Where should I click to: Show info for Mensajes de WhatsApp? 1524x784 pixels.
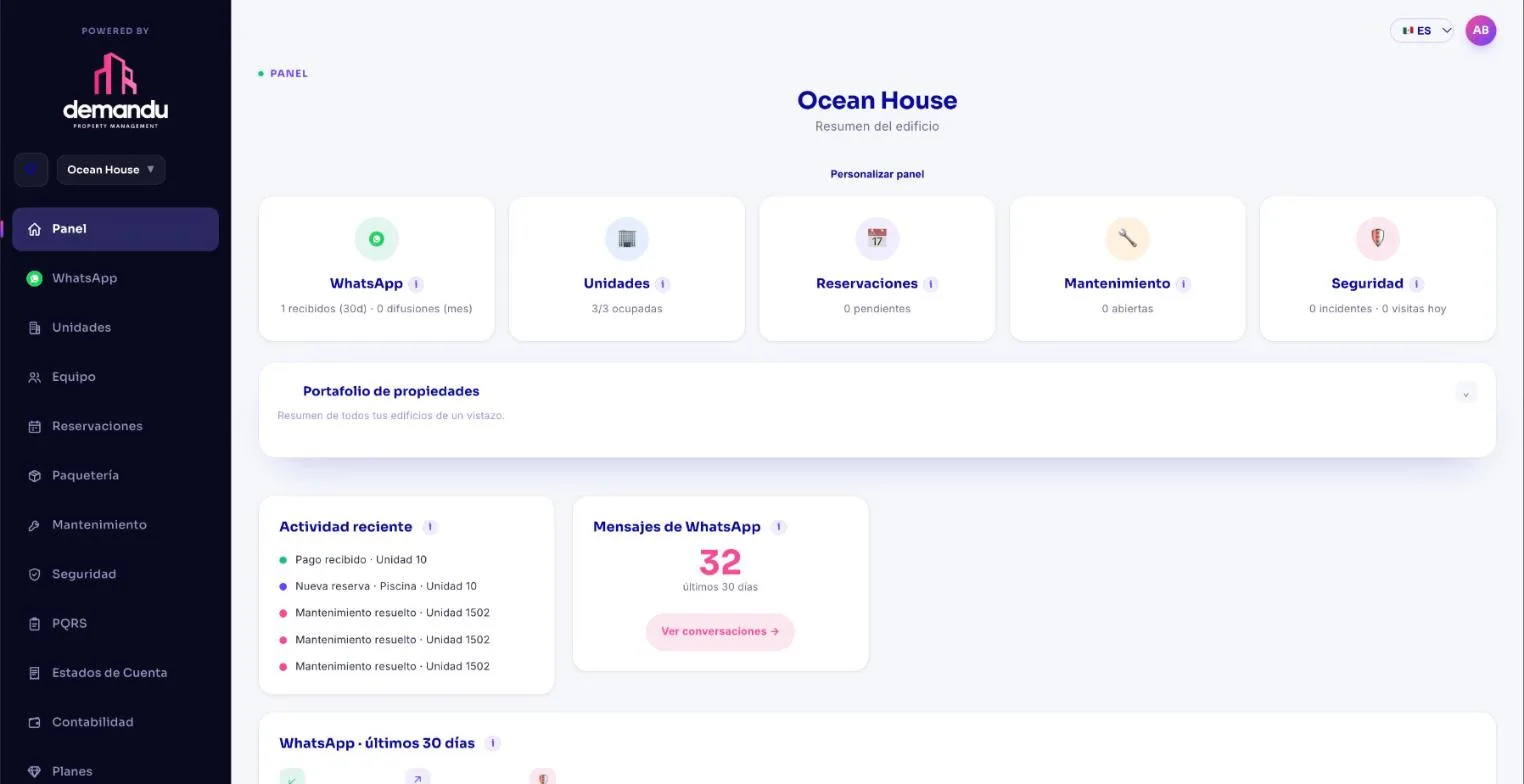[x=779, y=527]
